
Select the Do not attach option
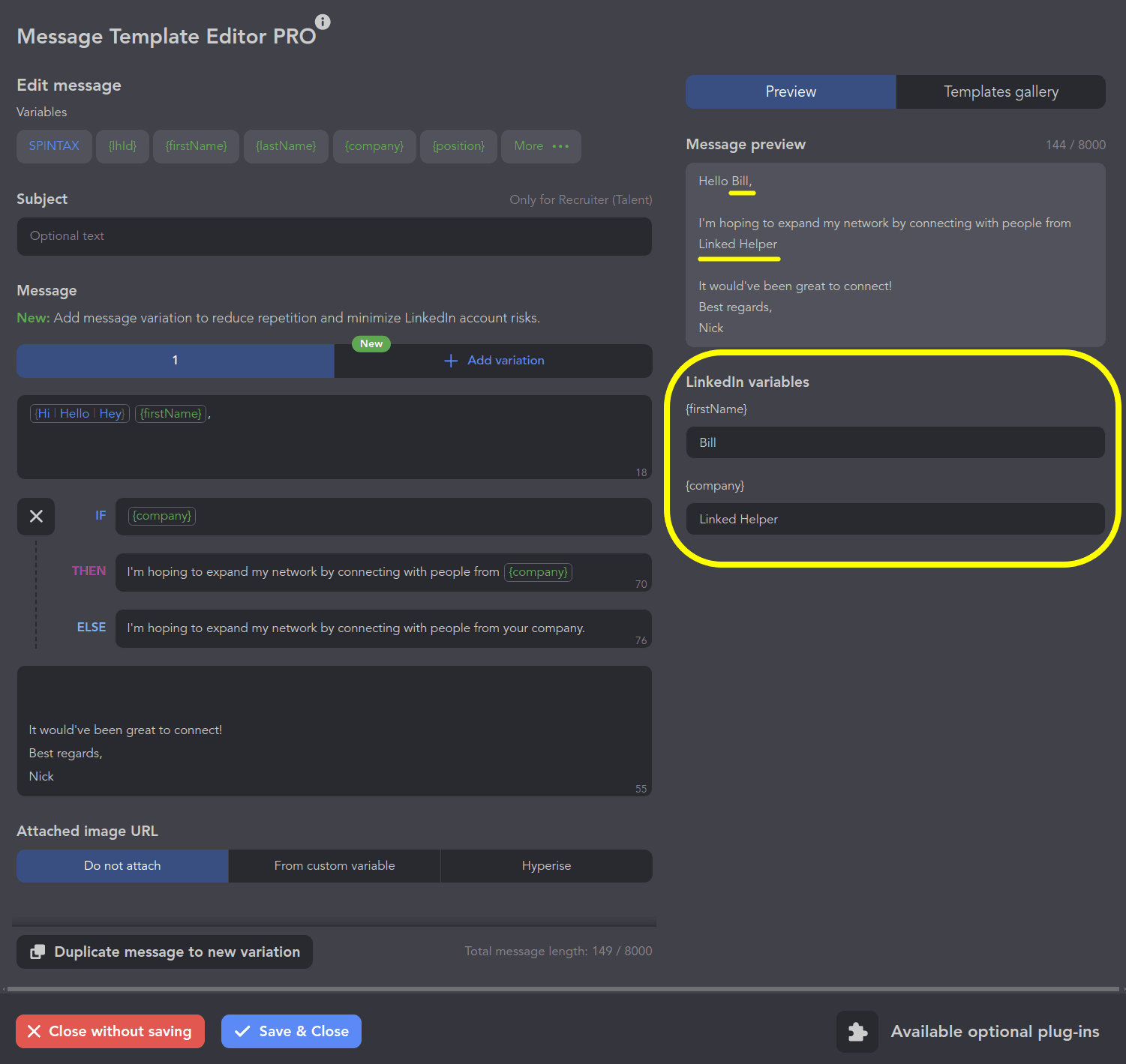pyautogui.click(x=122, y=865)
